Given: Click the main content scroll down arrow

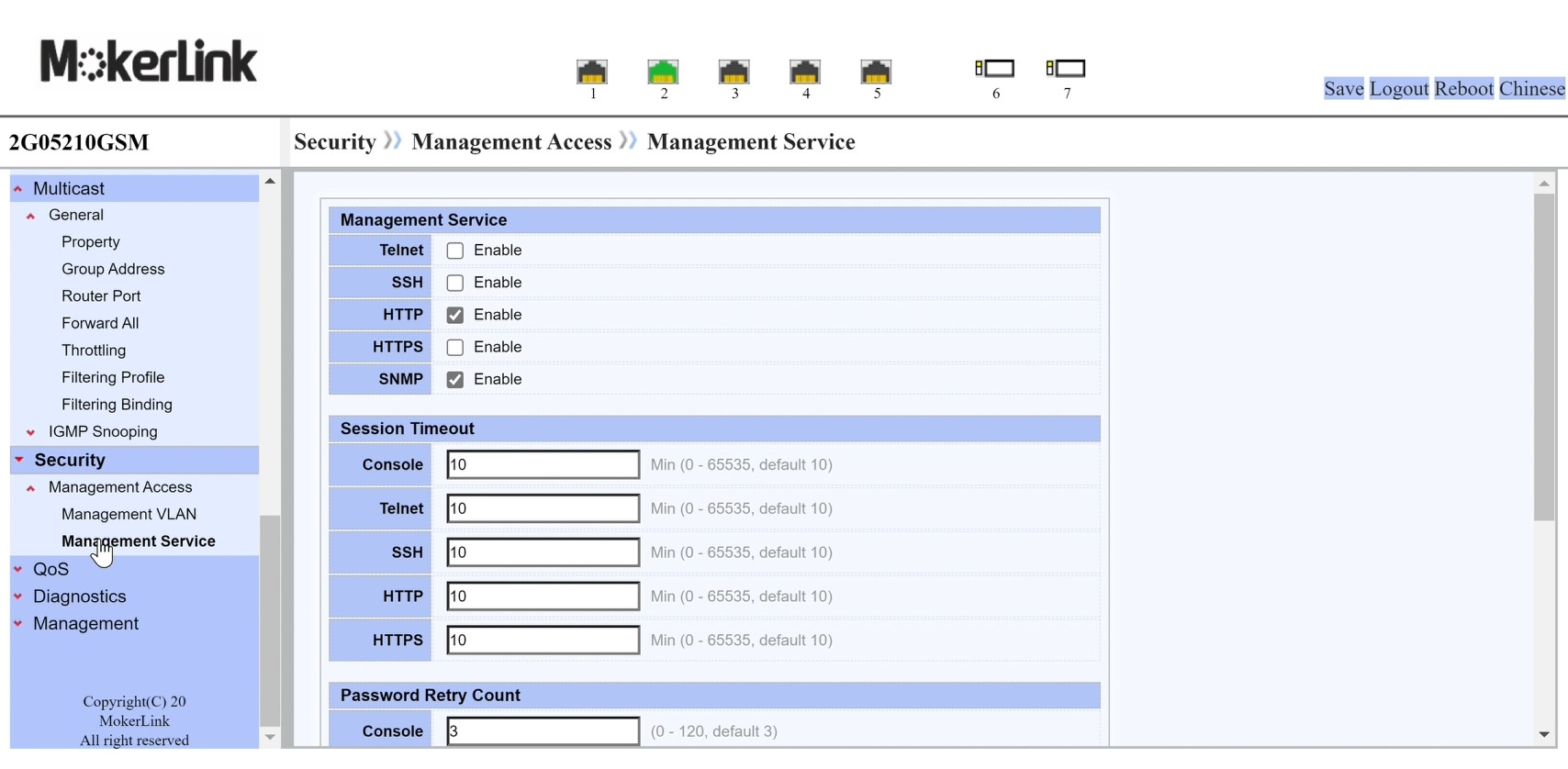Looking at the screenshot, I should point(1544,734).
